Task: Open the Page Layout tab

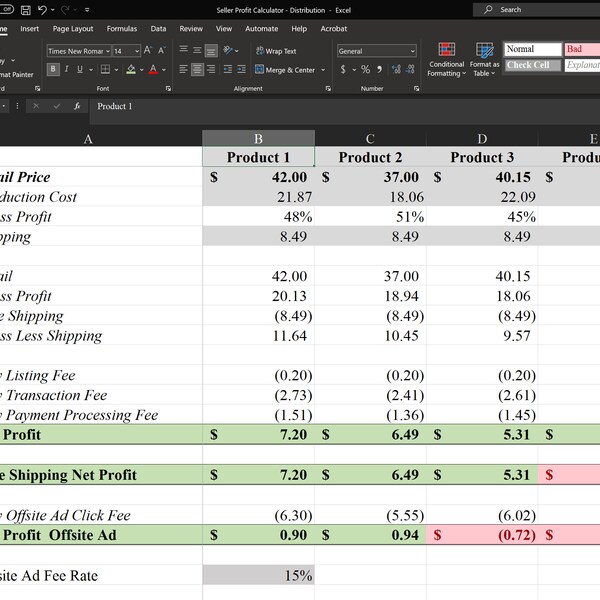Action: click(x=73, y=29)
